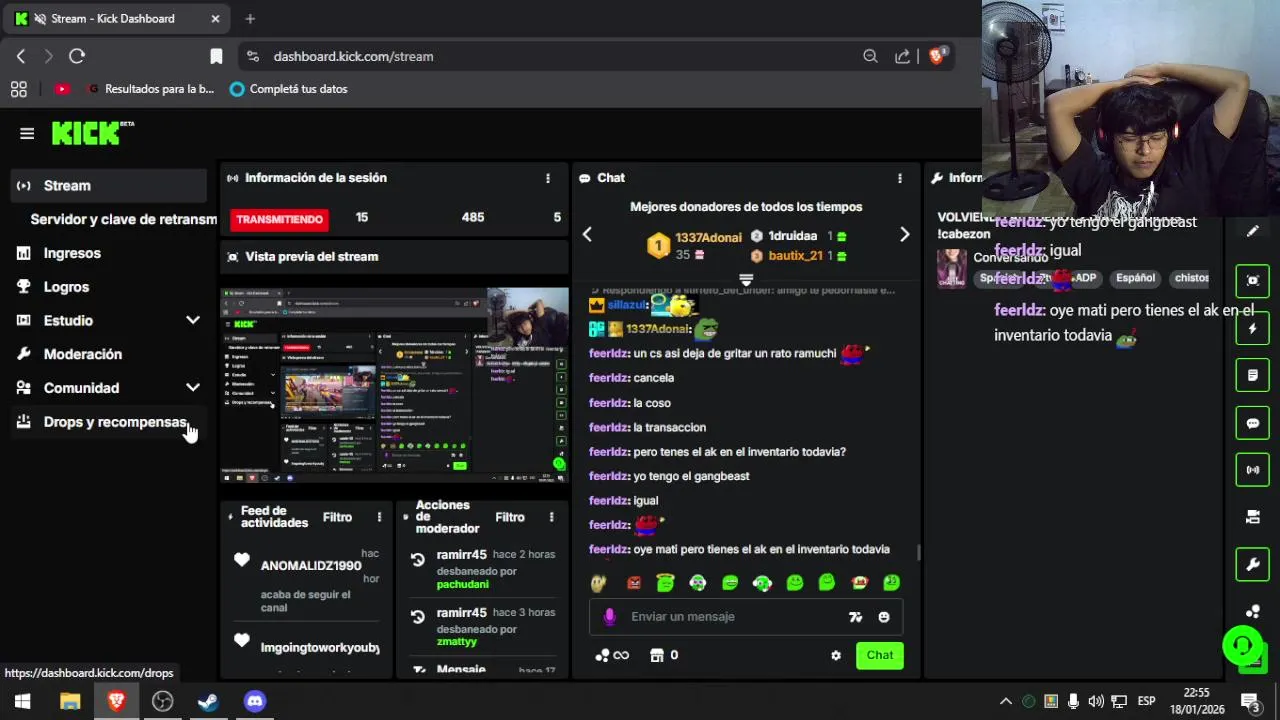Expand the Estudio submenu chevron
The image size is (1280, 720).
[x=193, y=320]
